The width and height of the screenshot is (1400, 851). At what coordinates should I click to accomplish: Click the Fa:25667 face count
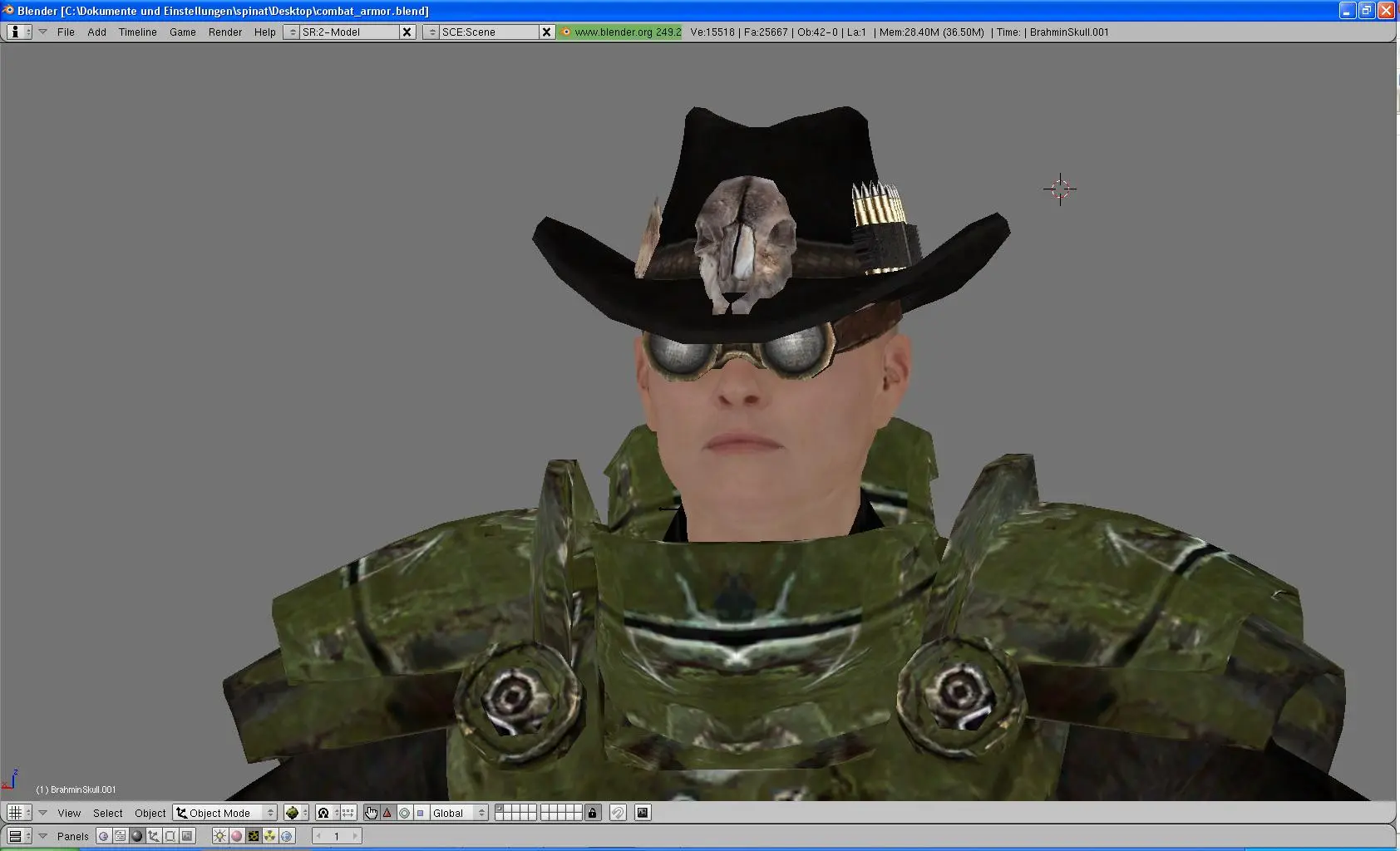tap(766, 32)
